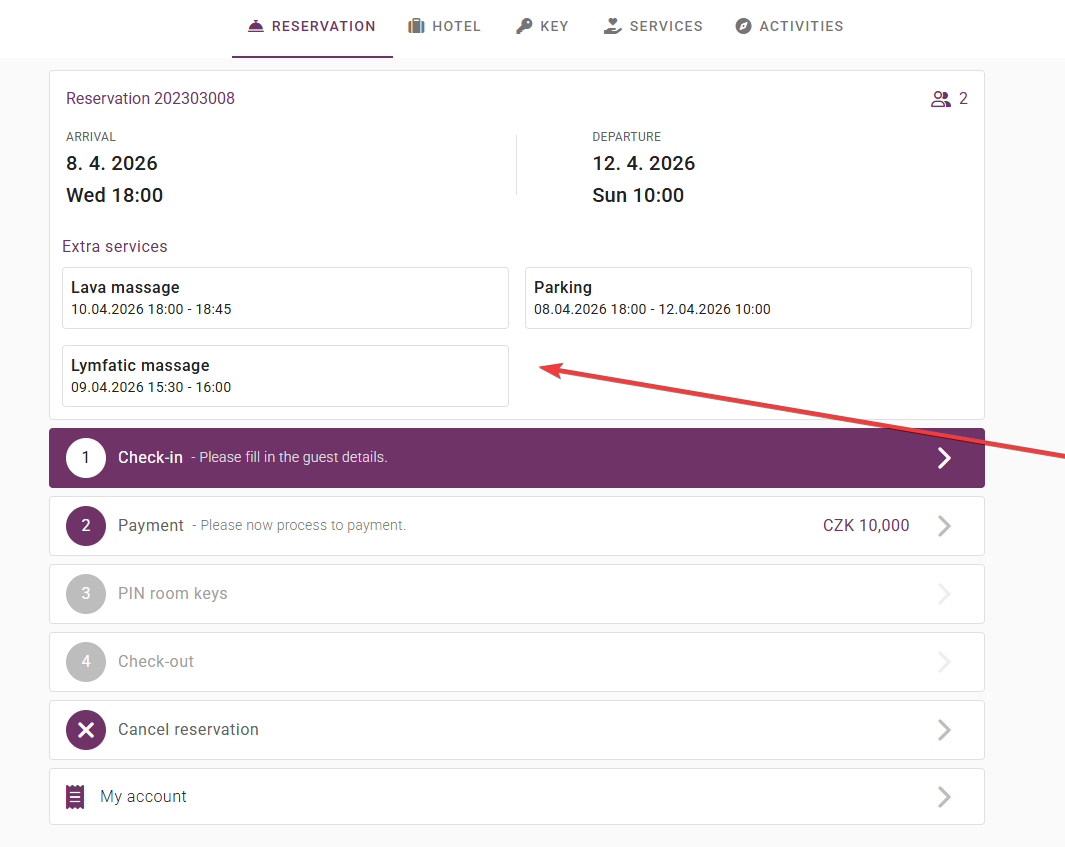Select the Lava massage service card

285,298
